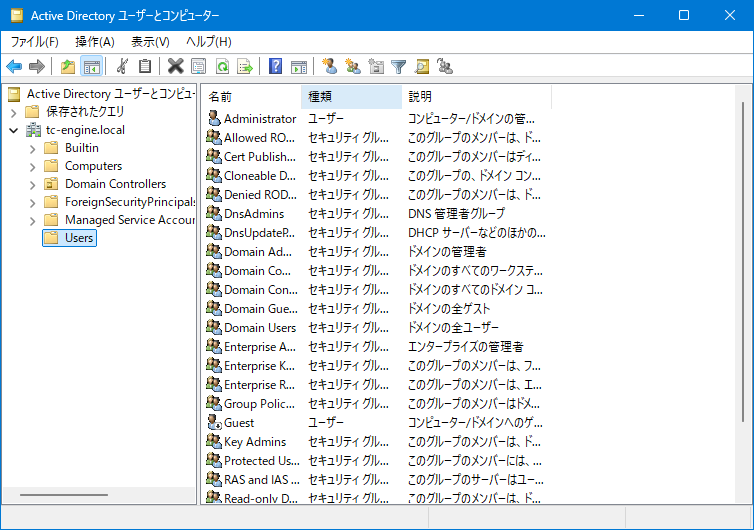Minimize the window
Viewport: 754px width, 530px height.
pyautogui.click(x=639, y=15)
